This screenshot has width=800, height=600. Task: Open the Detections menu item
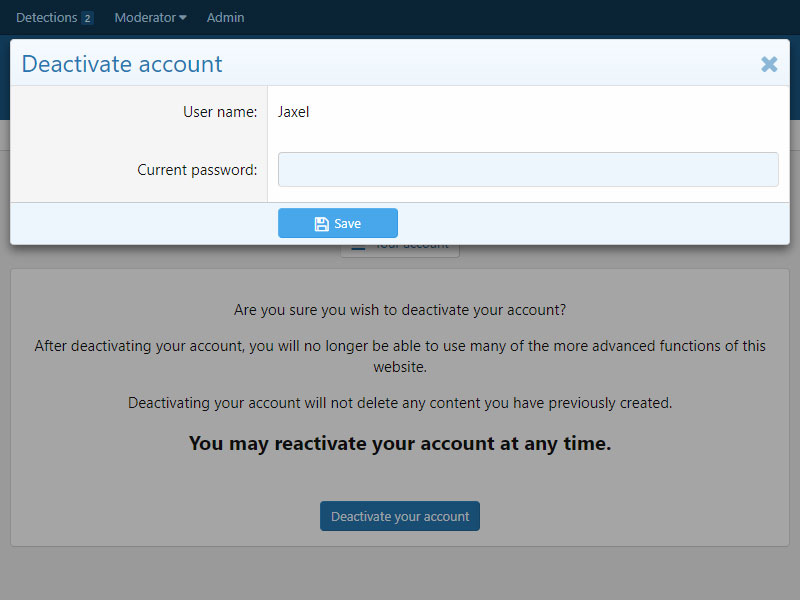(x=46, y=18)
